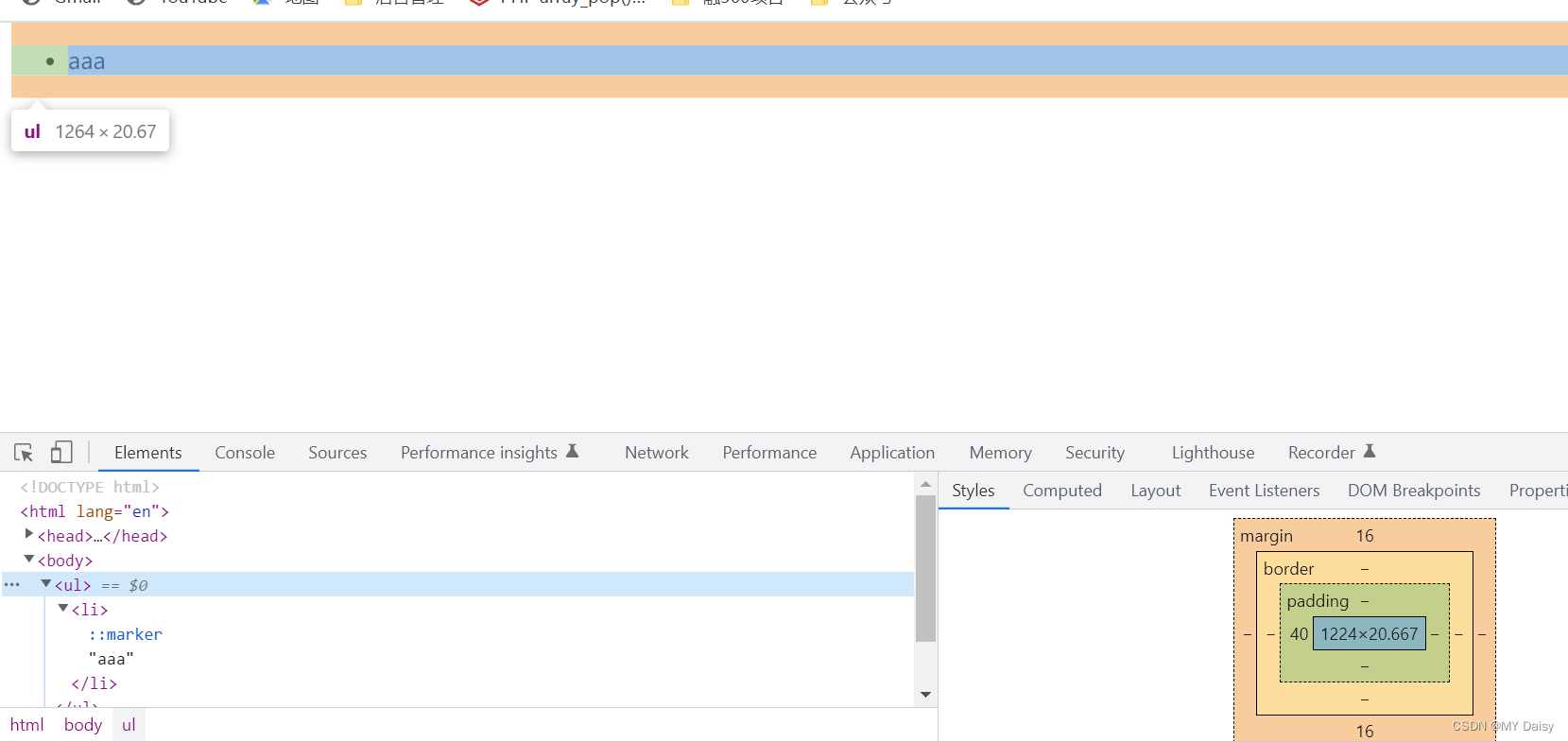
Task: Select the Styles sidebar tab
Action: coord(974,491)
